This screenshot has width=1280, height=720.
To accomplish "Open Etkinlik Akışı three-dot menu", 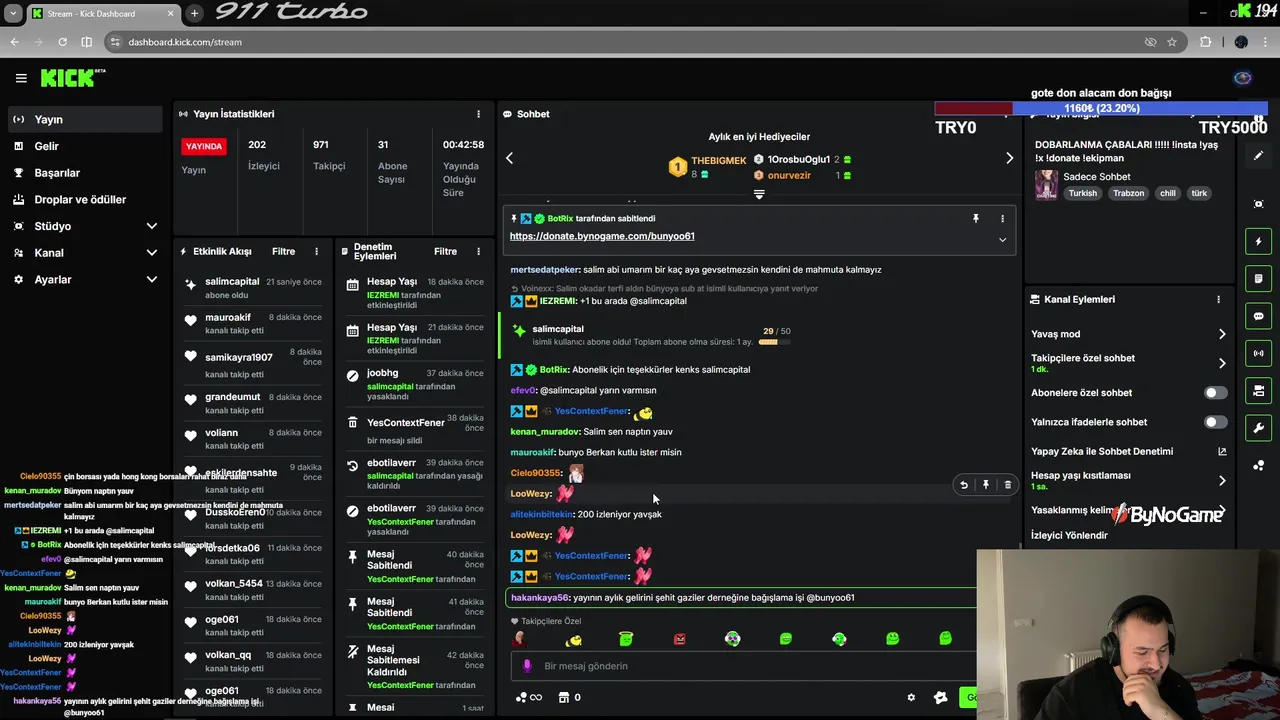I will pos(316,252).
